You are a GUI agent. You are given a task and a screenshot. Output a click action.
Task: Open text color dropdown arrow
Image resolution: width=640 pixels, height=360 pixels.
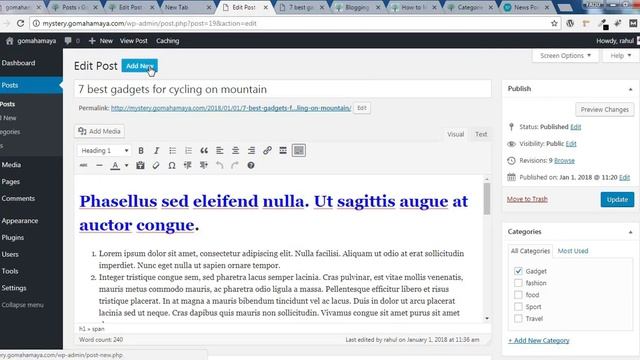click(127, 165)
